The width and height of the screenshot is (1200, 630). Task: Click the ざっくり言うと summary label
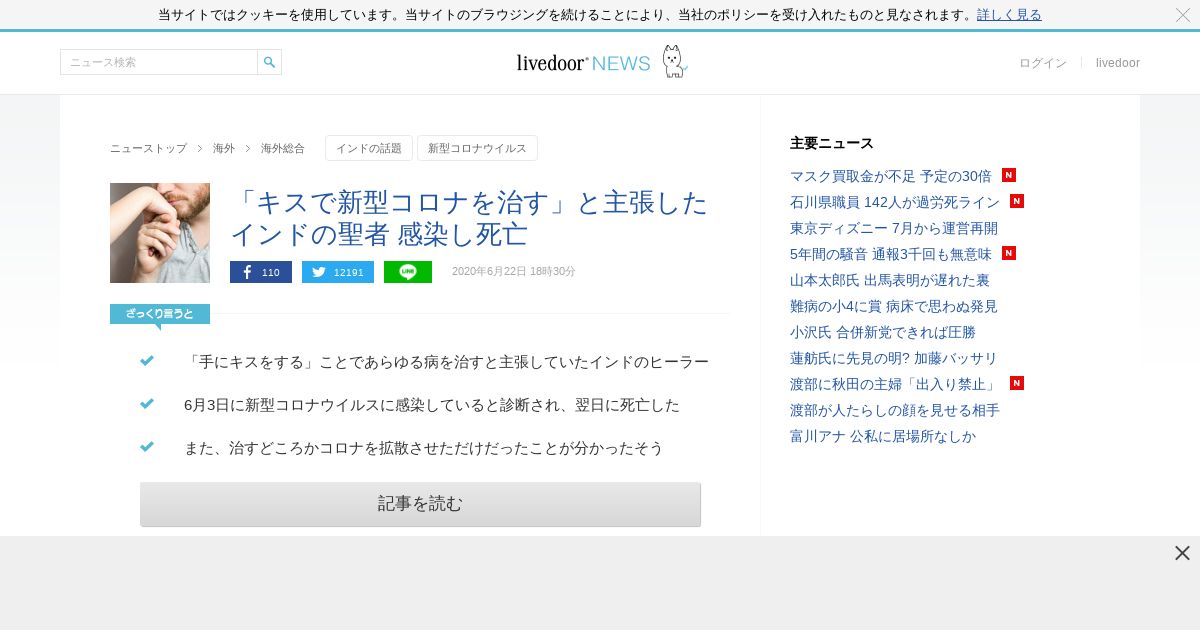click(160, 314)
